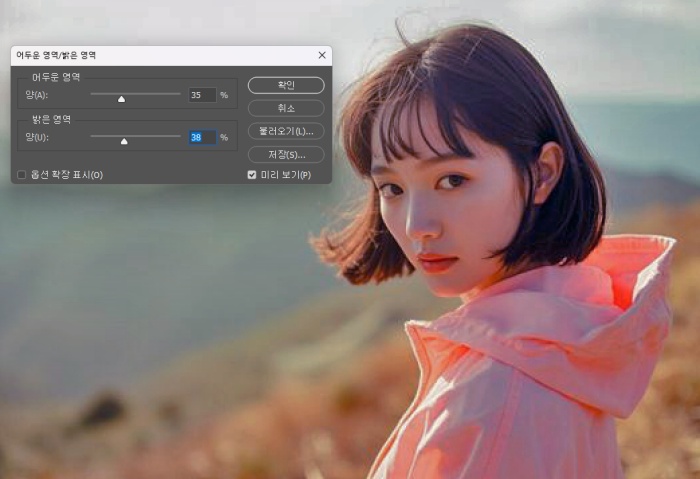Click the 어두운 영역/밝은 영역 dialog title
The image size is (700, 479).
coord(56,55)
